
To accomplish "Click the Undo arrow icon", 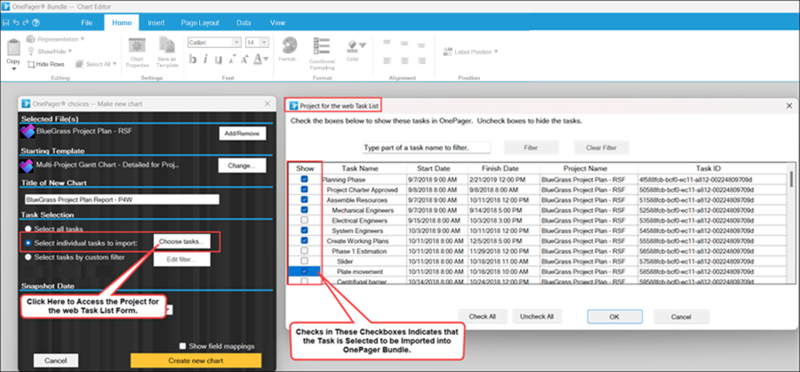I will [16, 23].
